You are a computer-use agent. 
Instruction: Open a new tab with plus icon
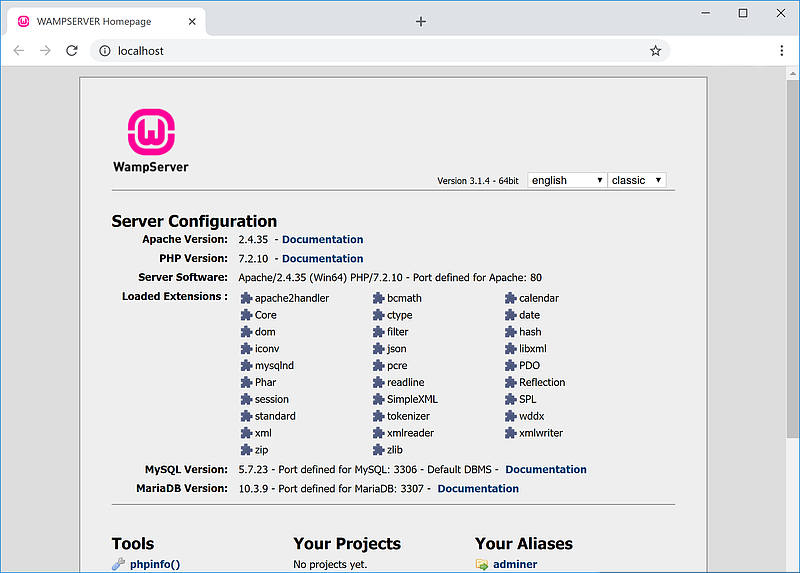(x=420, y=21)
